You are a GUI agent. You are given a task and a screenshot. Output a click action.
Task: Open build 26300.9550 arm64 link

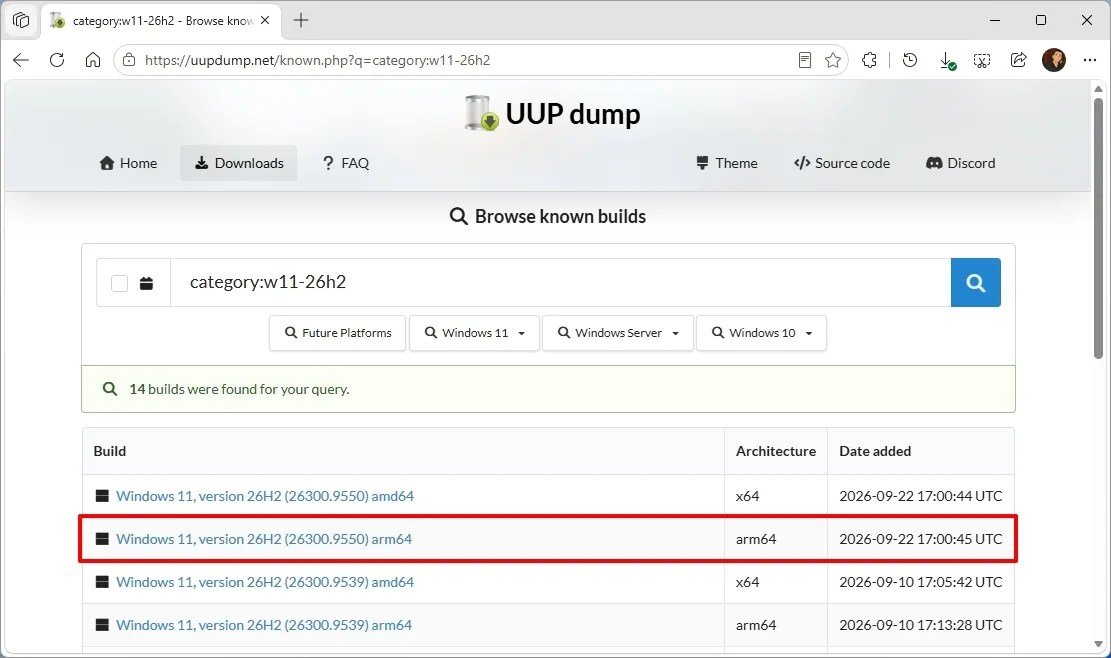click(x=264, y=539)
